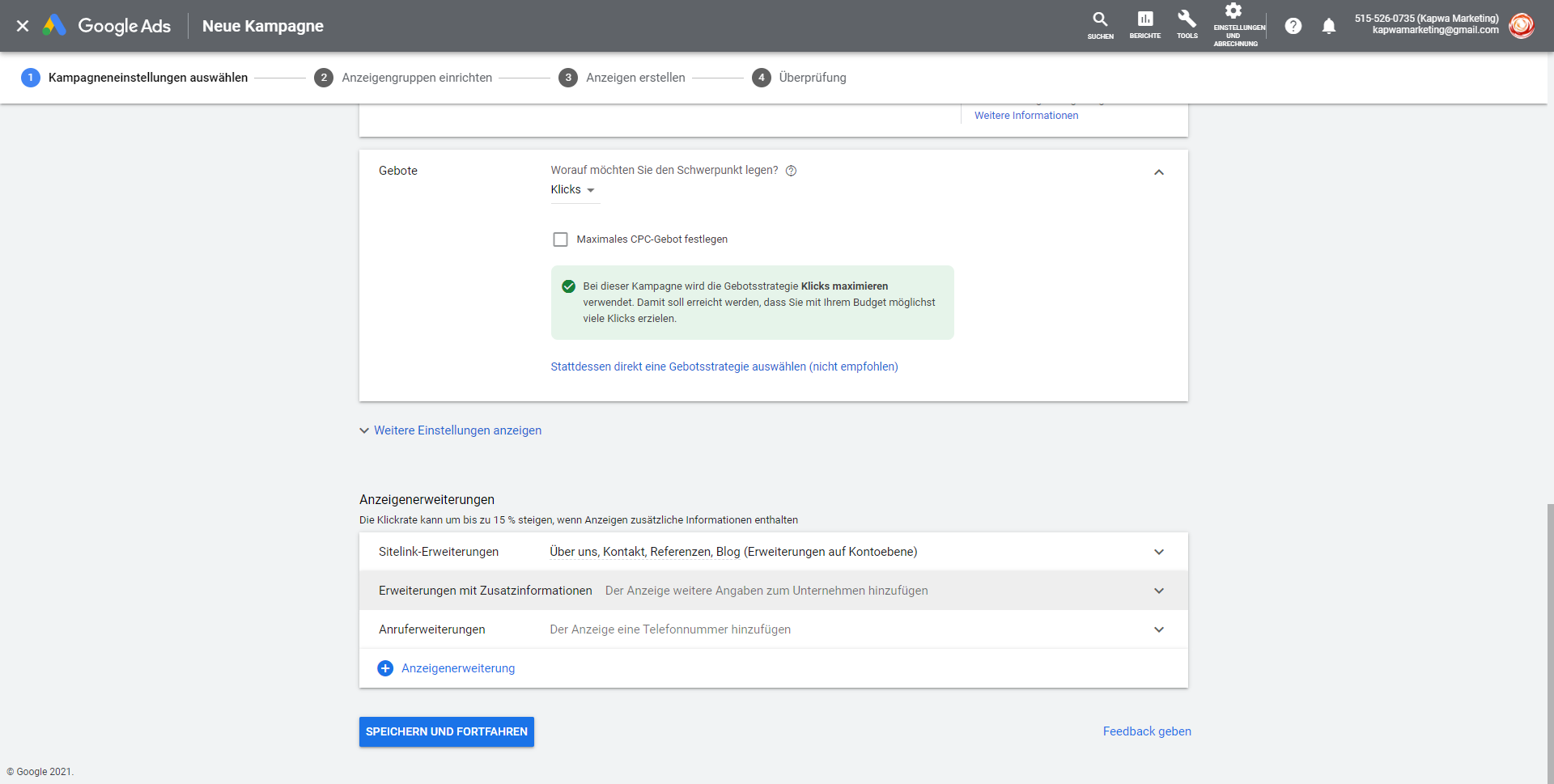Open the Berichte reports icon
Image resolution: width=1554 pixels, height=784 pixels.
coord(1144,25)
